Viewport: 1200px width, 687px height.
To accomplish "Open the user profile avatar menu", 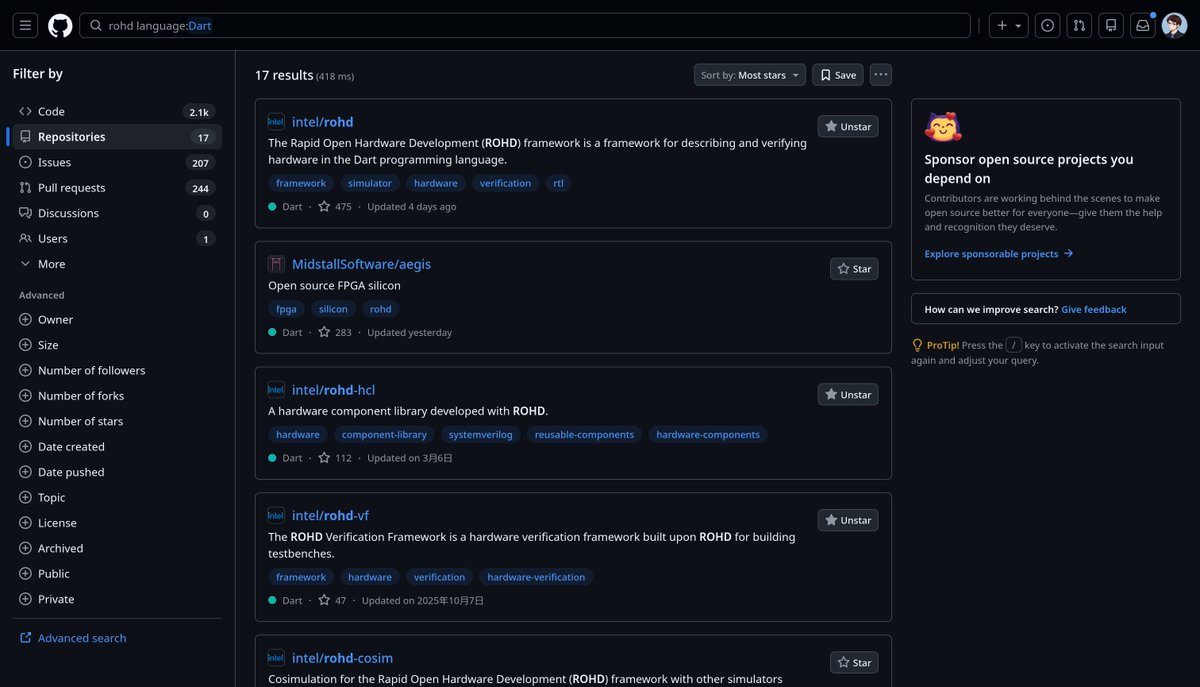I will 1174,25.
